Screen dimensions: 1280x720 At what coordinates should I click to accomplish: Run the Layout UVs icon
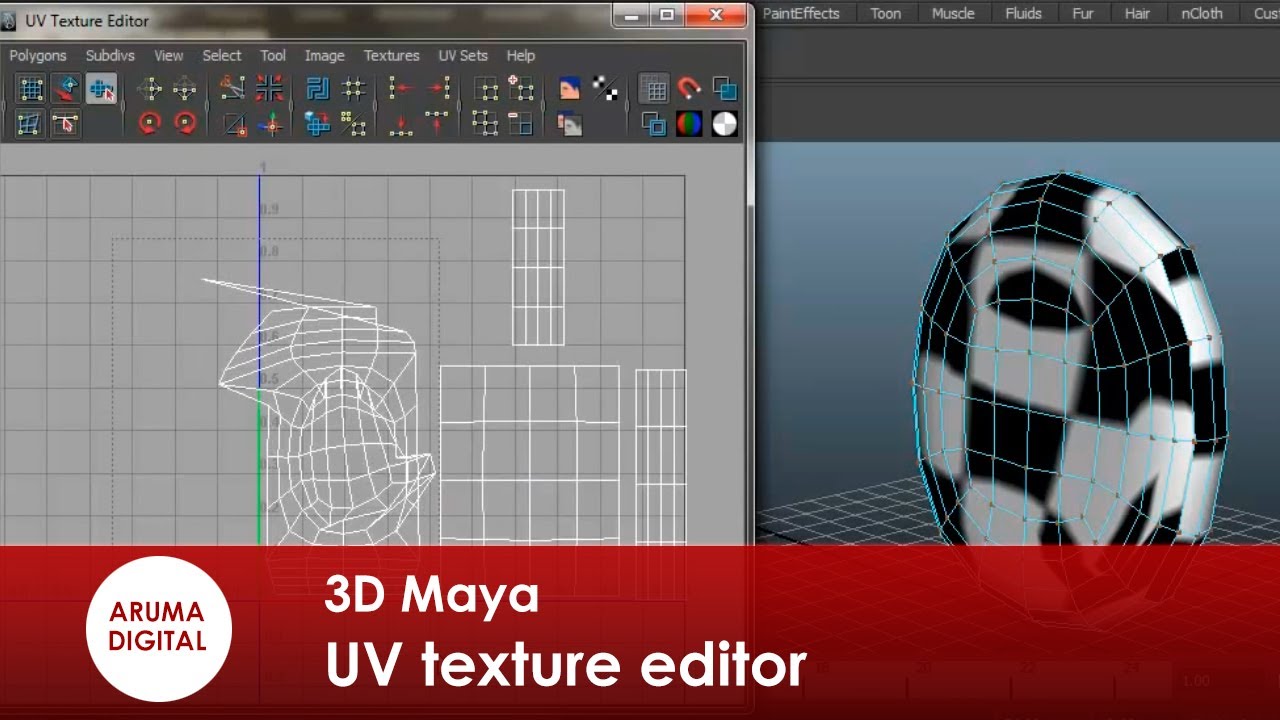(318, 89)
